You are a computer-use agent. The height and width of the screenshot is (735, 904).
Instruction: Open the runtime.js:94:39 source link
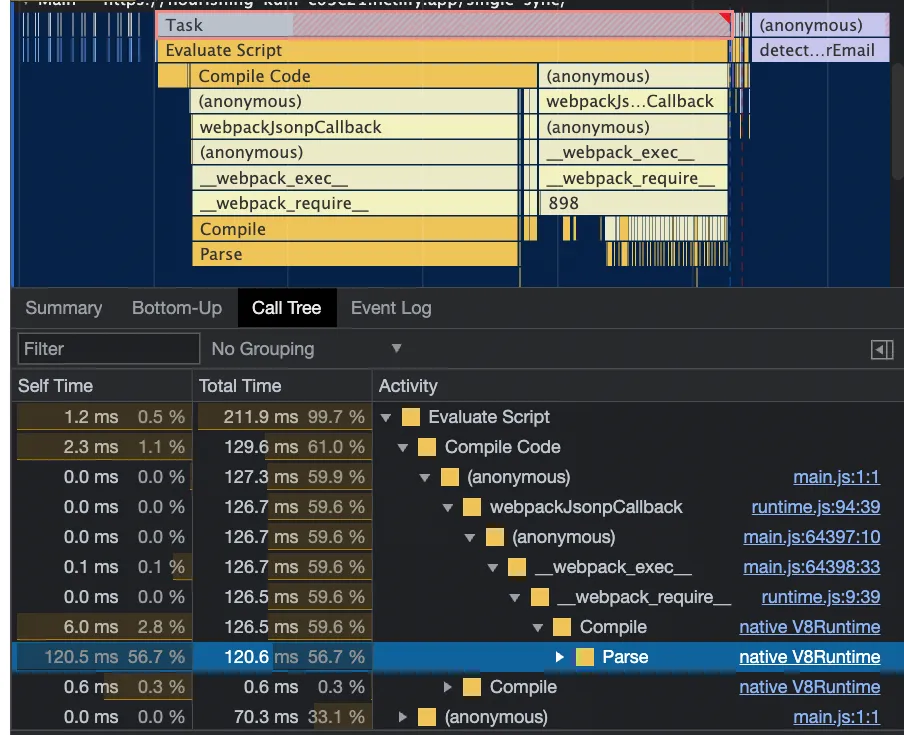pos(816,507)
